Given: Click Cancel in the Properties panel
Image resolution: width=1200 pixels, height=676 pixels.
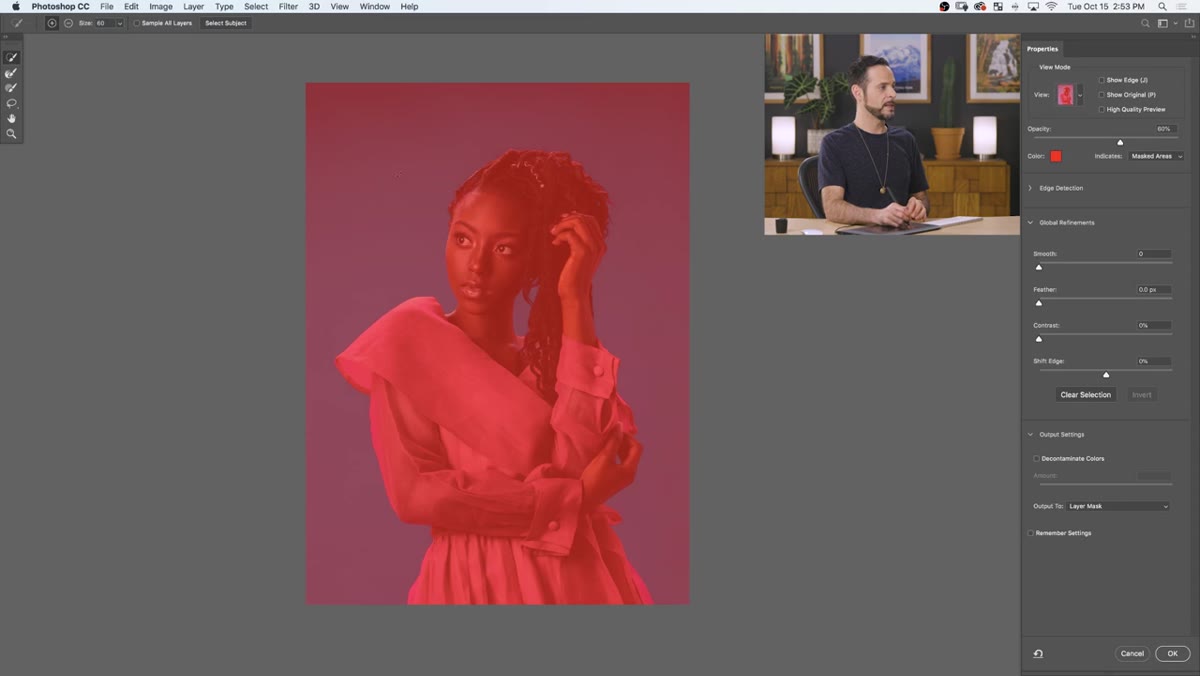Looking at the screenshot, I should (1132, 653).
